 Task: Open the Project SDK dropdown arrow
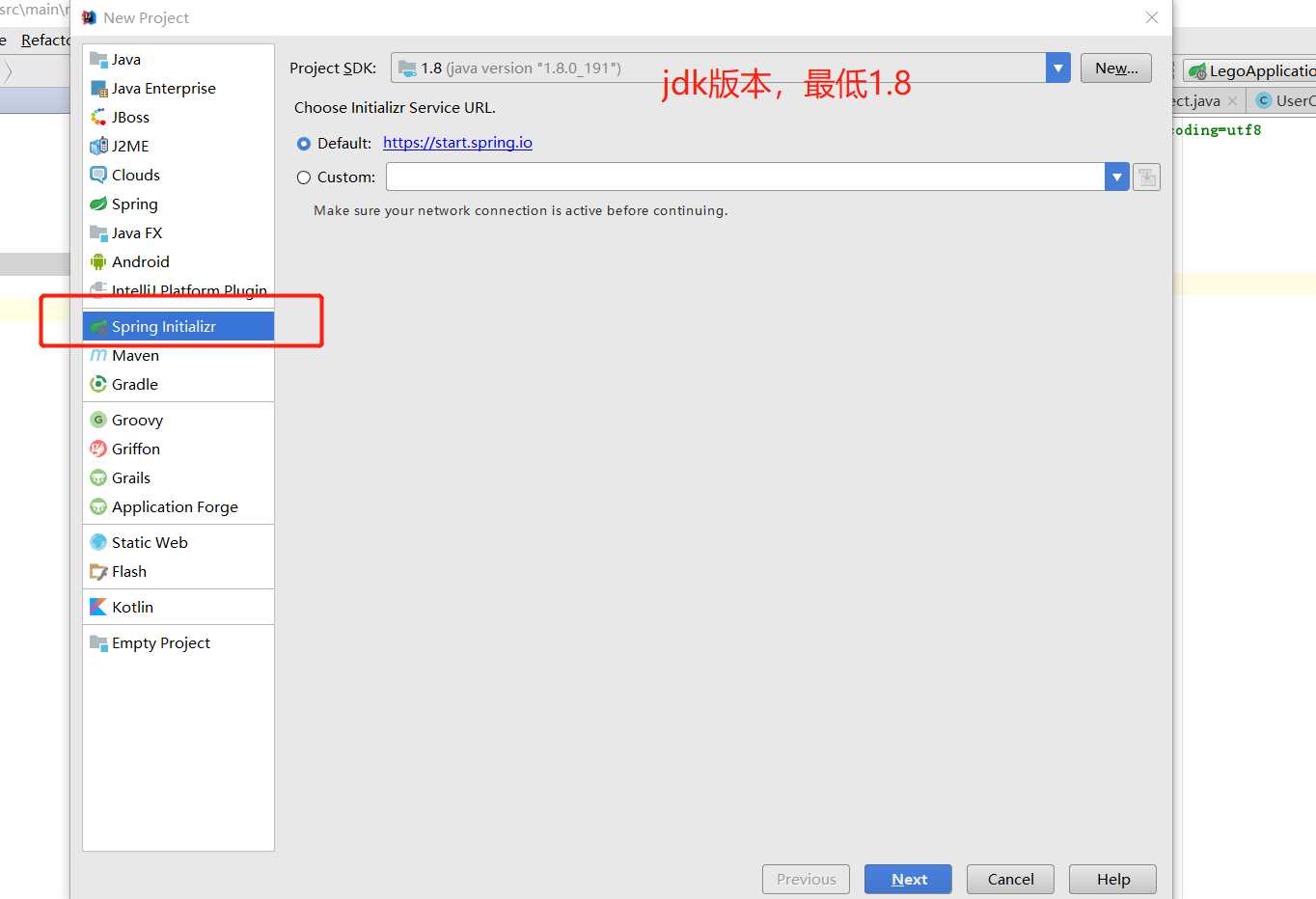click(1058, 68)
